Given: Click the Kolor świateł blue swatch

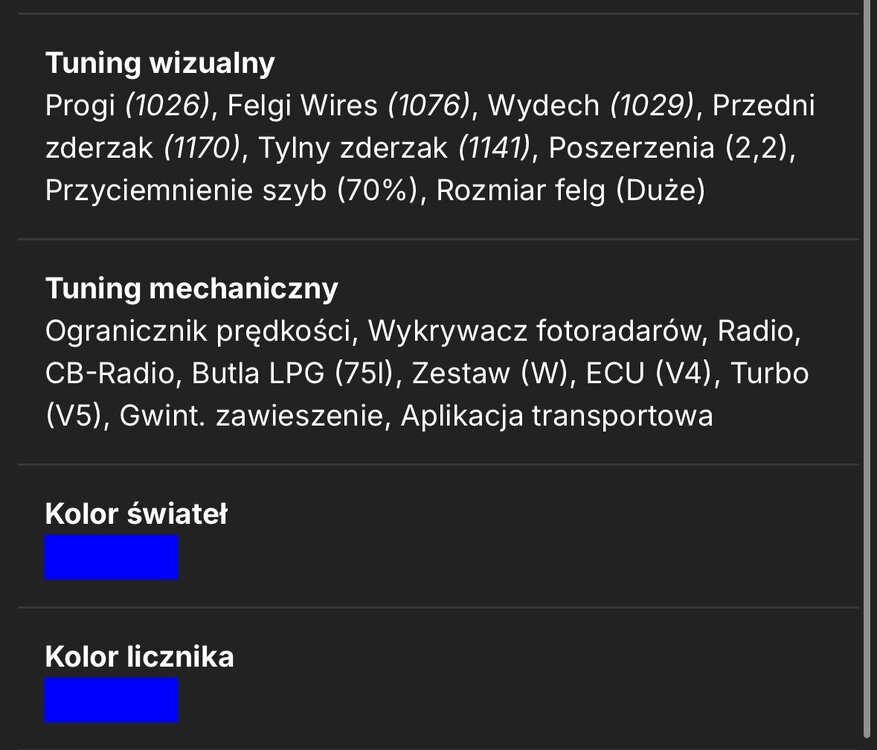Looking at the screenshot, I should (112, 557).
